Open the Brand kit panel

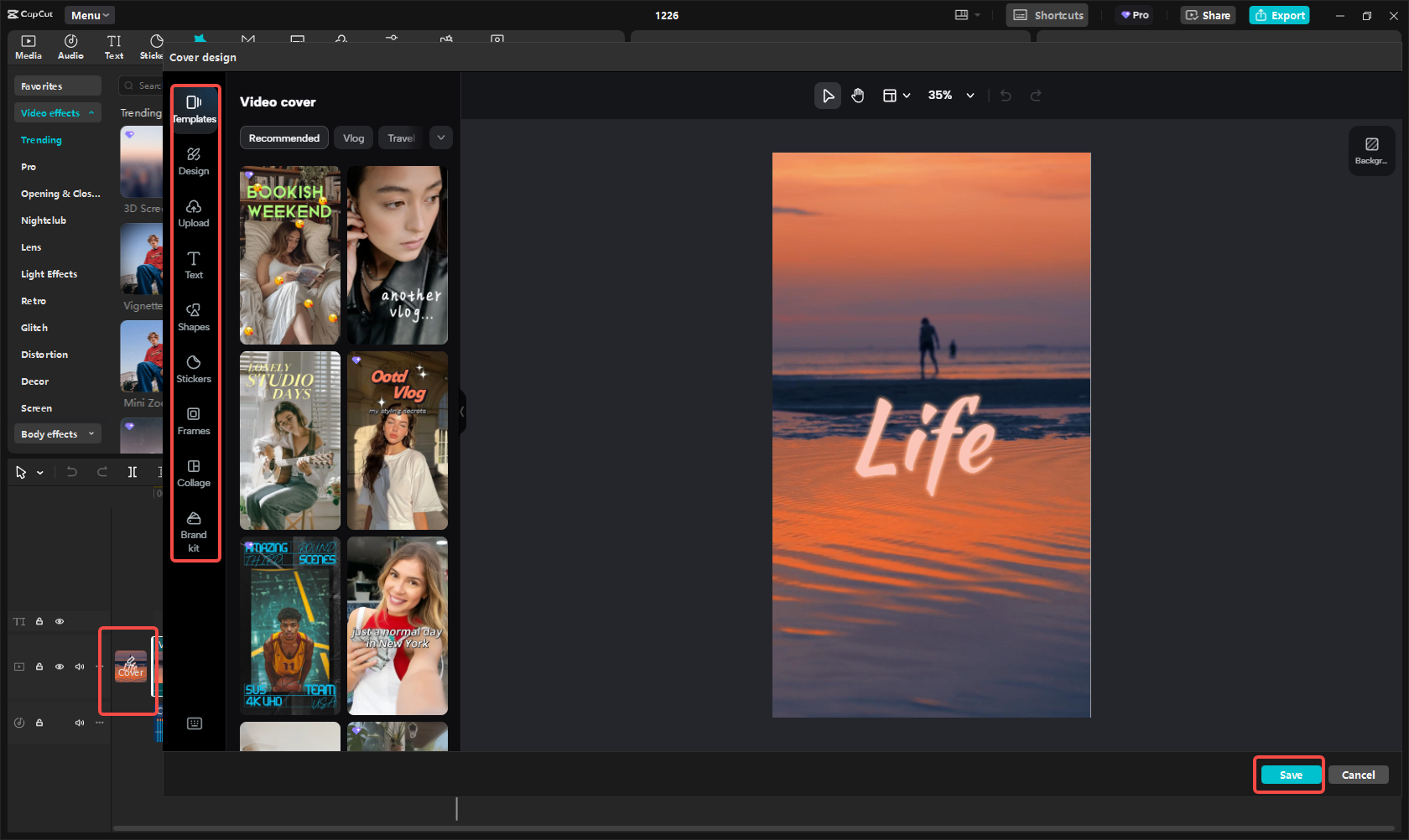(x=195, y=530)
